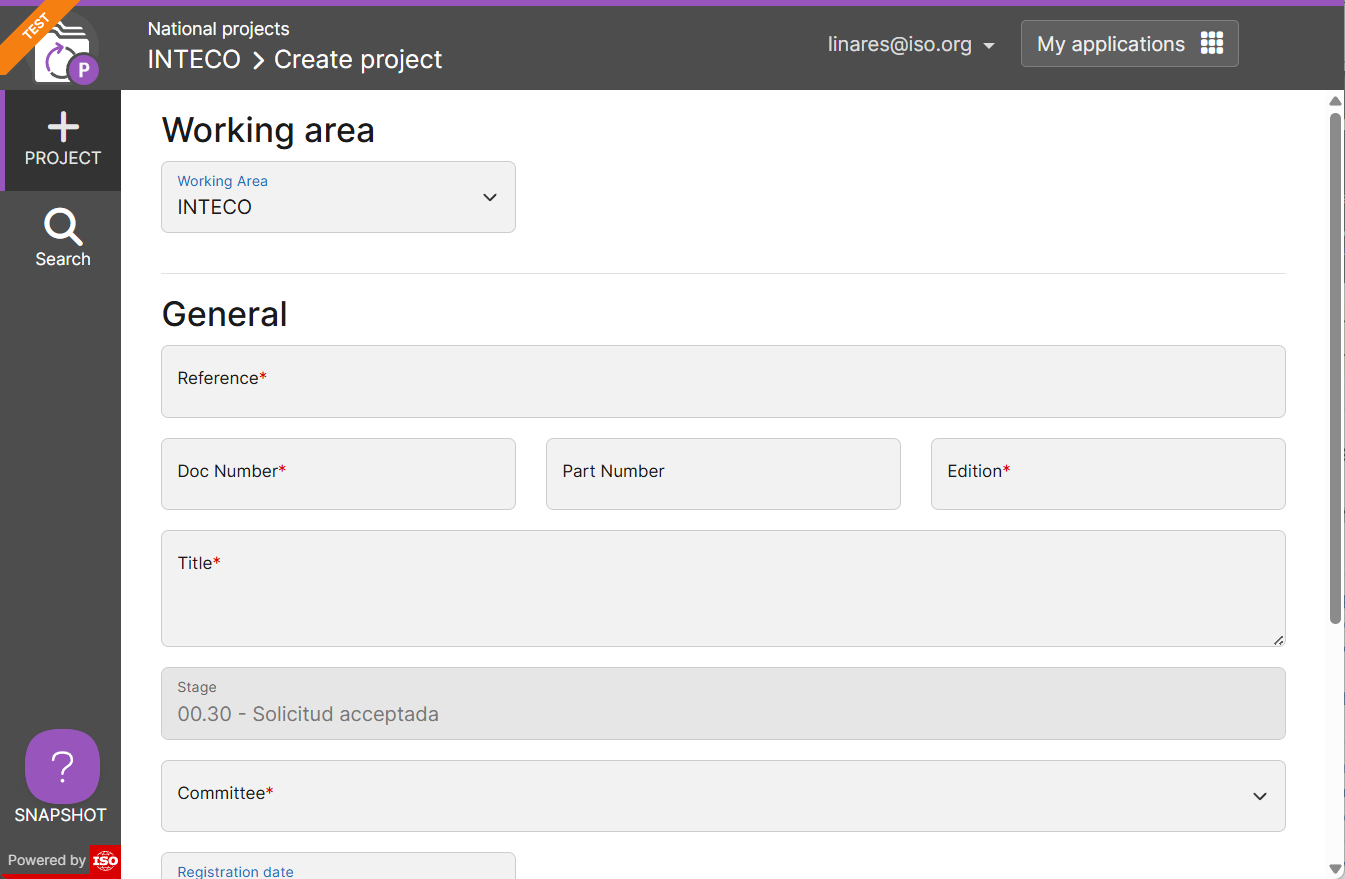Open the SNAPSHOT help question-mark icon
The height and width of the screenshot is (879, 1345).
62,766
